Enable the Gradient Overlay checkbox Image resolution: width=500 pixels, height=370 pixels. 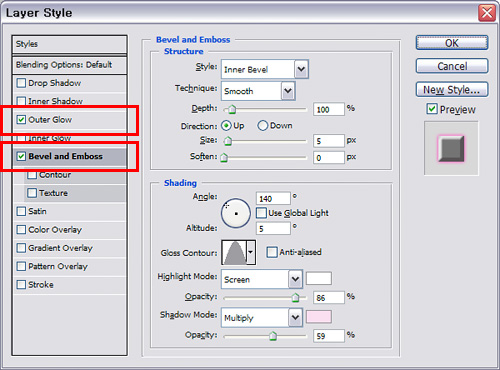point(21,248)
